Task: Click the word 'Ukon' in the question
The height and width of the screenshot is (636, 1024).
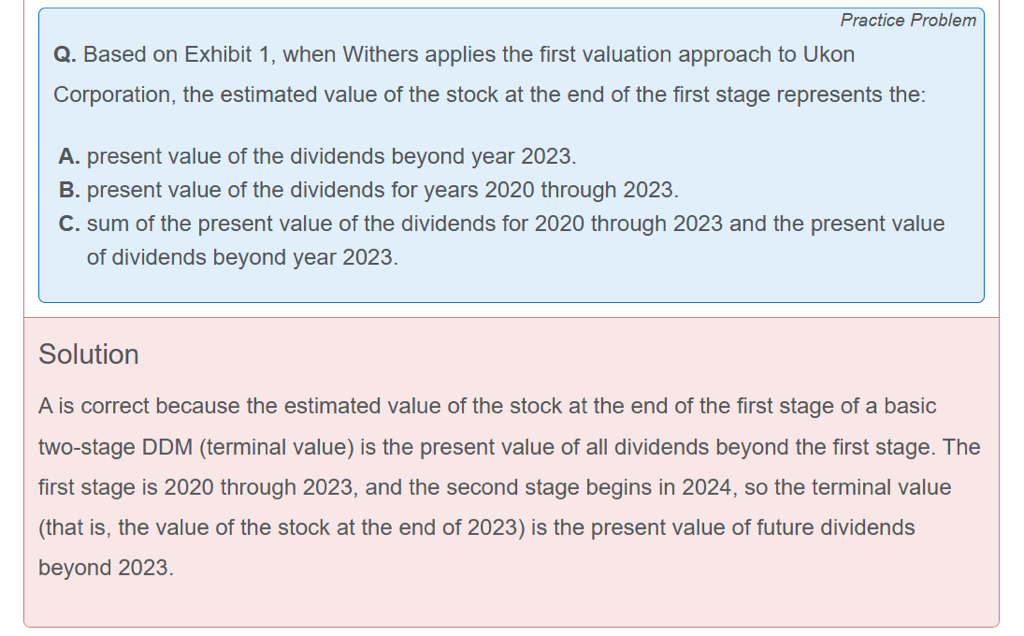Action: click(829, 55)
